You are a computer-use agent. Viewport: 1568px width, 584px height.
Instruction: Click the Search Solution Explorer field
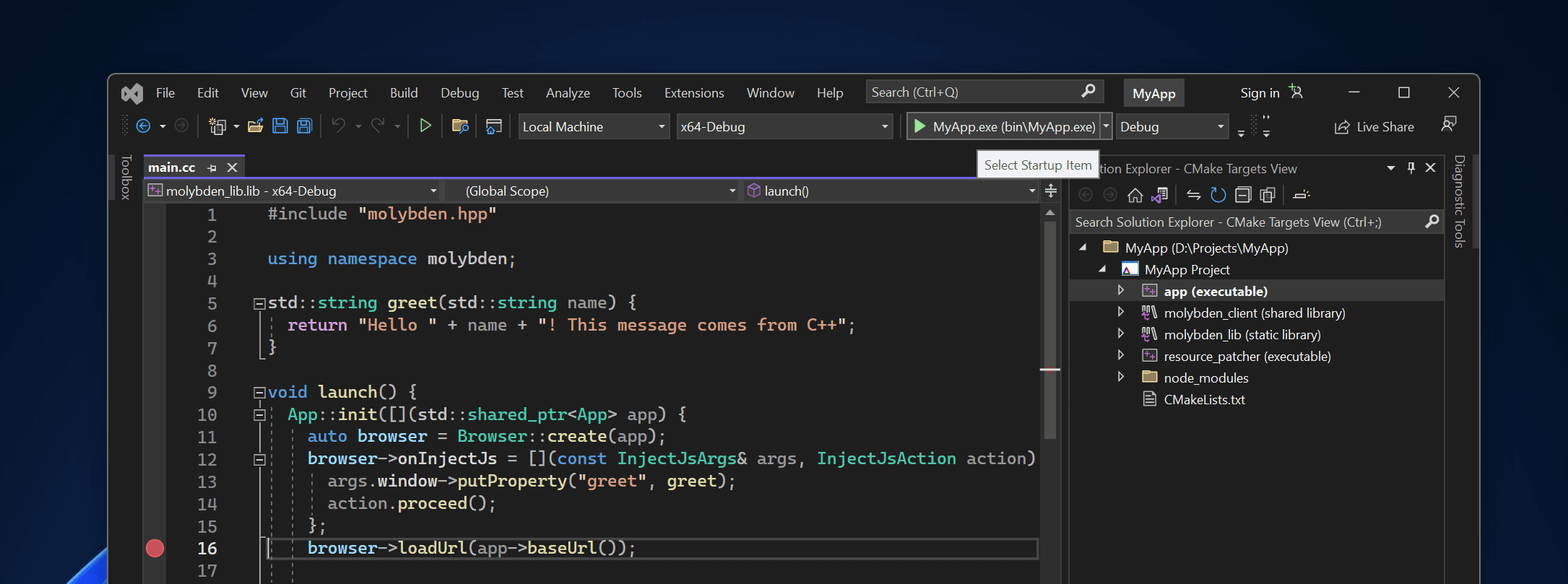click(x=1256, y=222)
